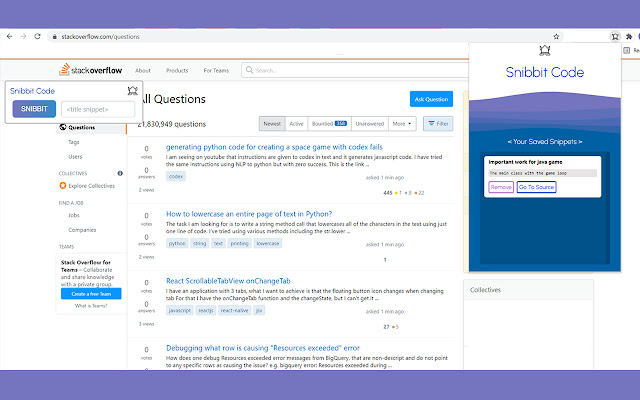Select Users in the left sidebar
The width and height of the screenshot is (640, 400).
pos(75,157)
